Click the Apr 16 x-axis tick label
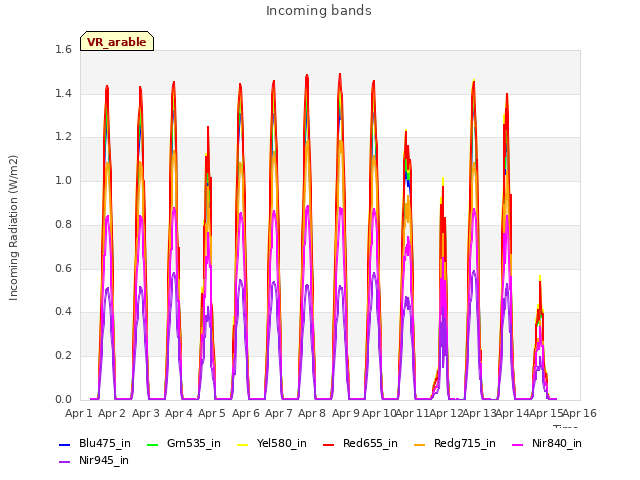Screen dimensions: 640x480 (580, 413)
